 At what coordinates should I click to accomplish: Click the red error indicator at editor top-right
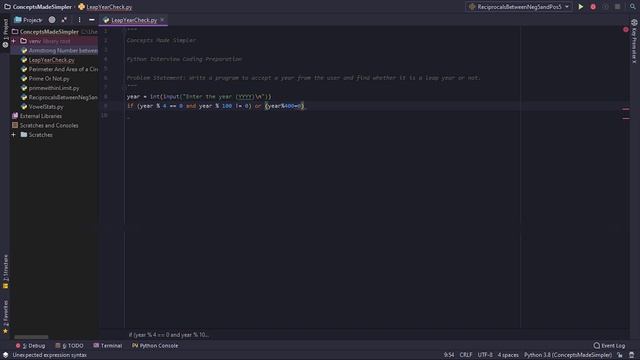[x=625, y=30]
